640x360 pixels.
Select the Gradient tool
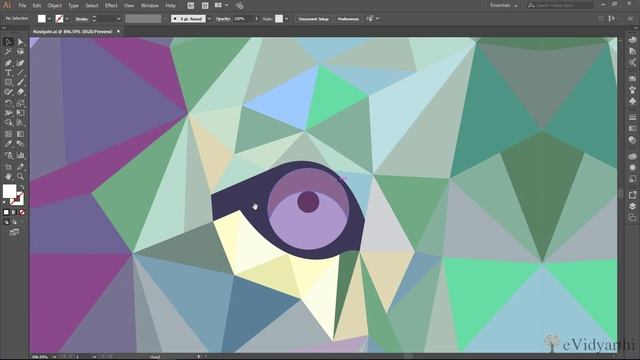pyautogui.click(x=20, y=134)
